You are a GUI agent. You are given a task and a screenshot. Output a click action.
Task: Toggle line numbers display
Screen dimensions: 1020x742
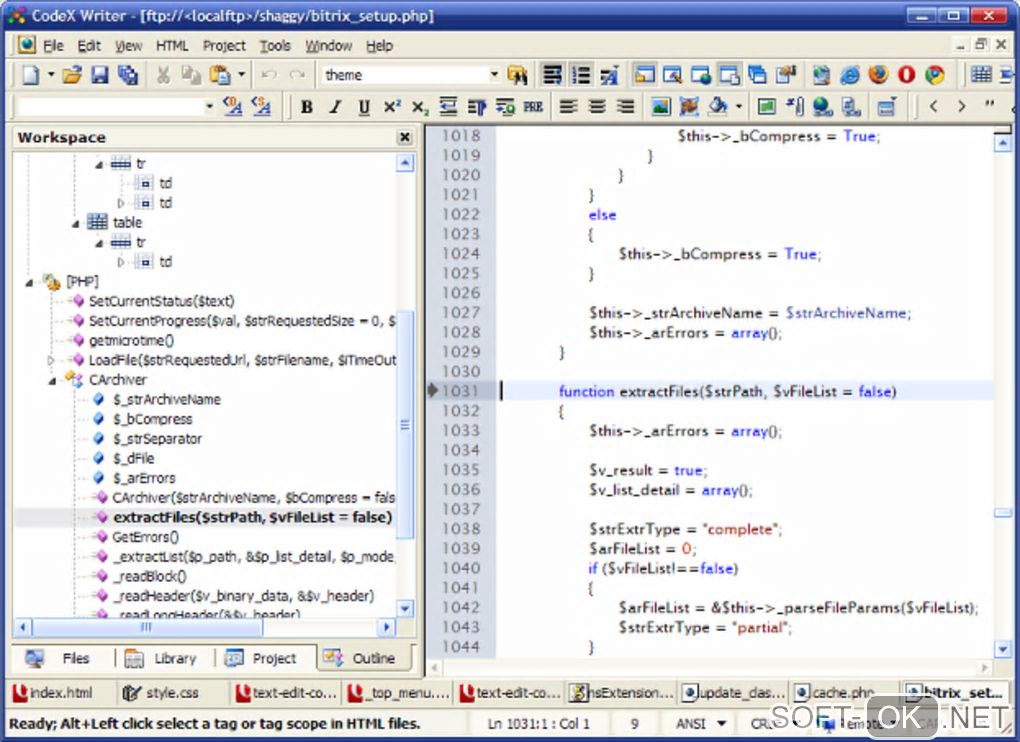pos(580,75)
